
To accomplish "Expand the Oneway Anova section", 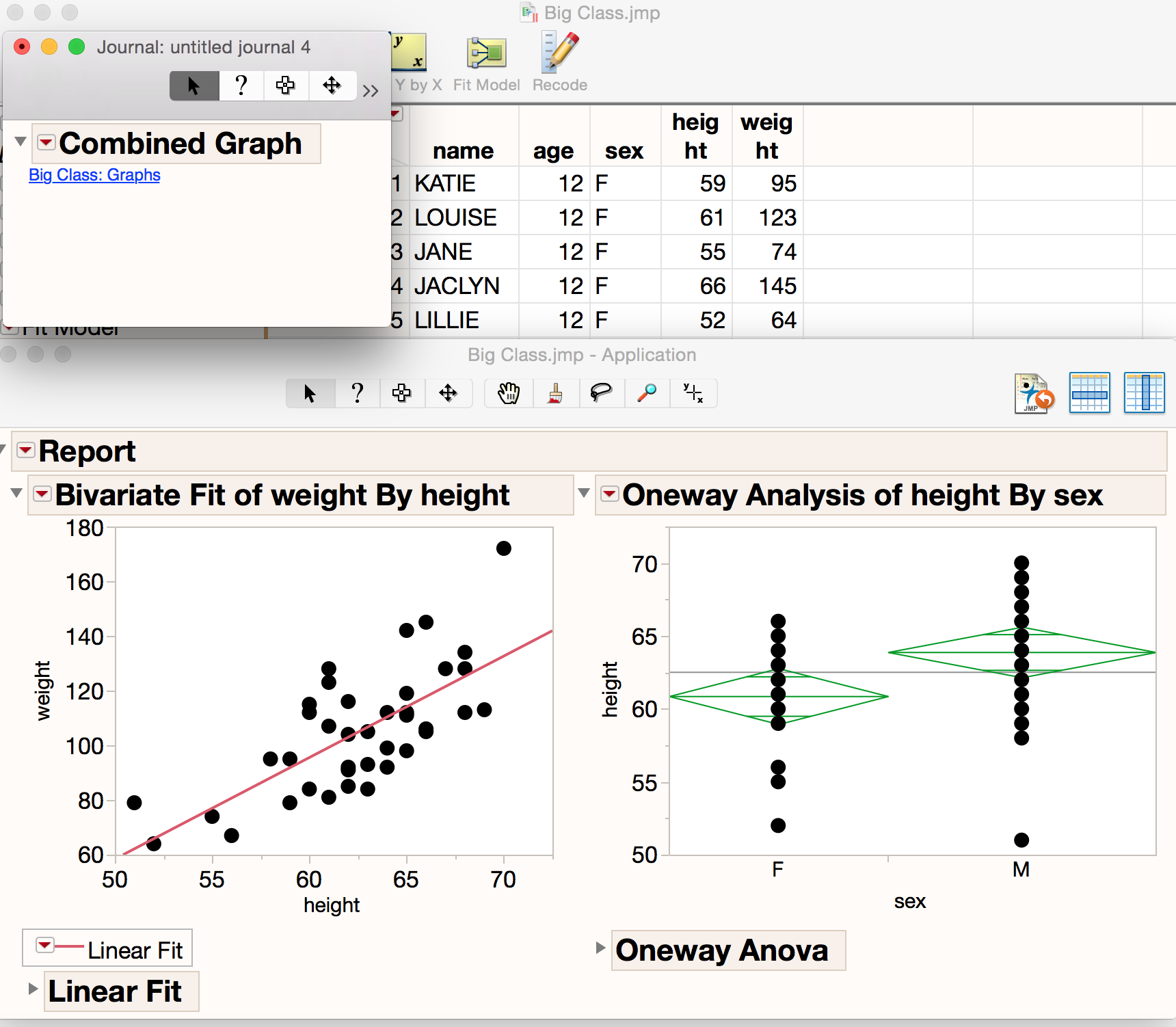I will coord(600,949).
